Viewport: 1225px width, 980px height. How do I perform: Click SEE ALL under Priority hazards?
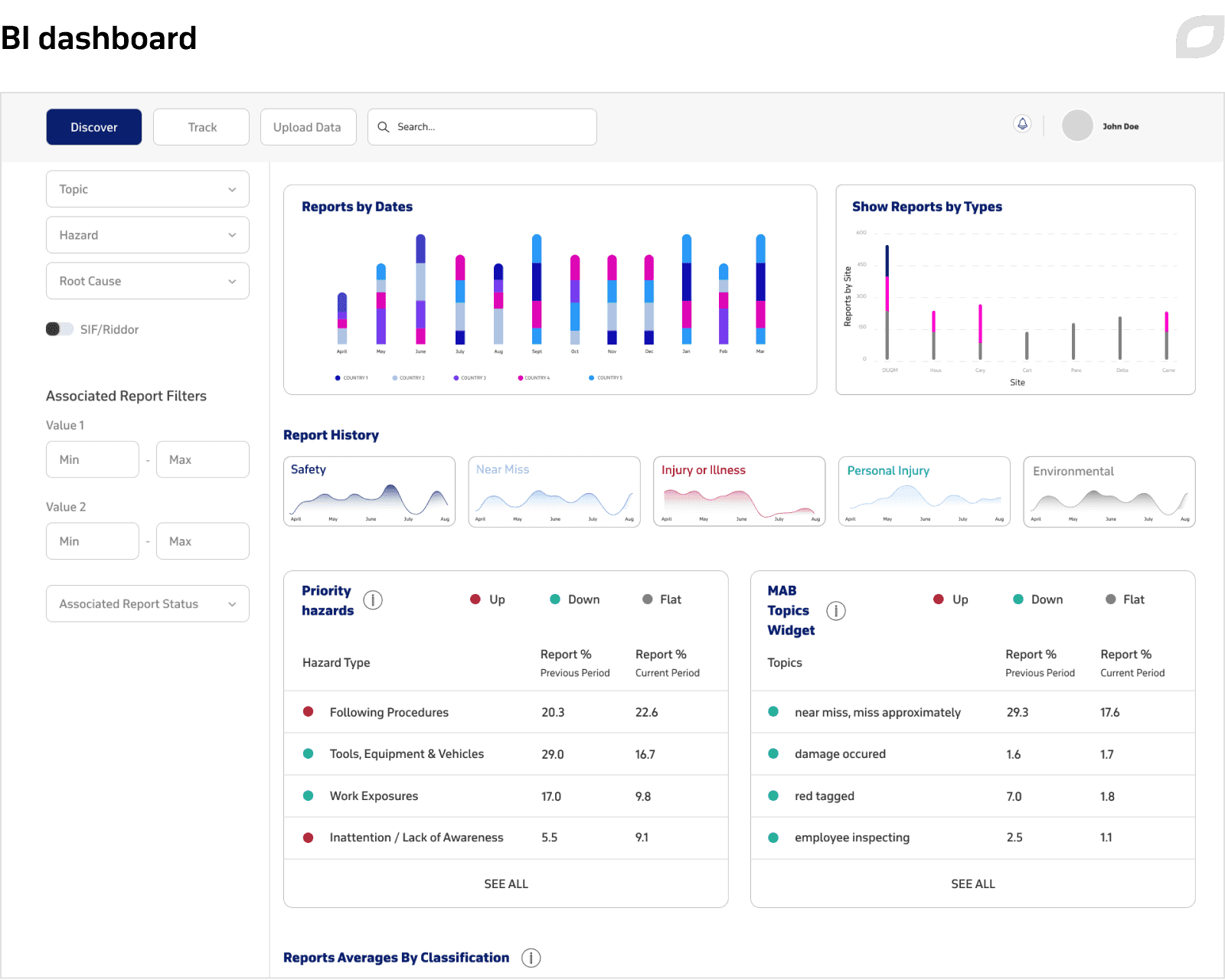[506, 884]
